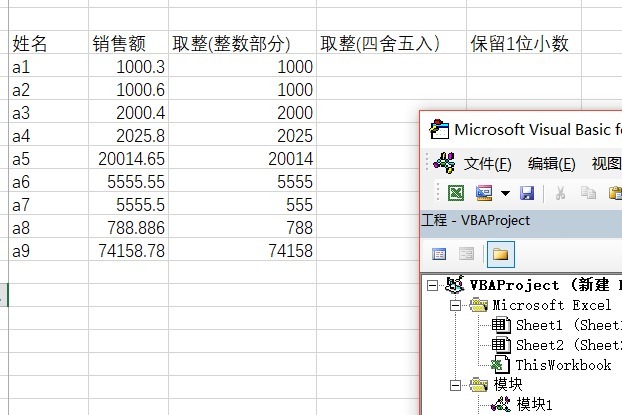This screenshot has height=415, width=622.
Task: Click the 模块 folder icon
Action: [478, 384]
